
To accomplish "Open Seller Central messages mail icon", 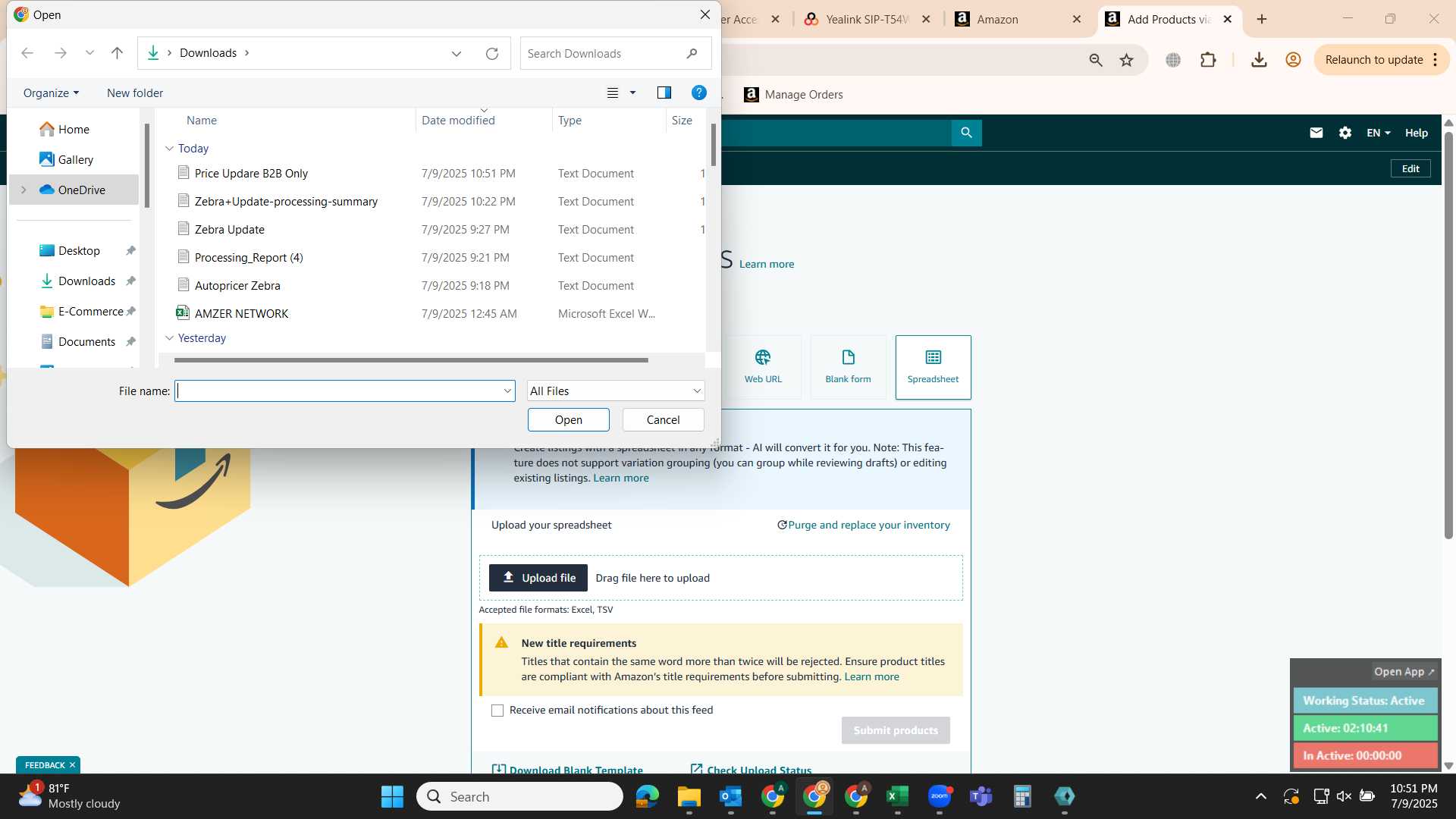I will (1316, 133).
